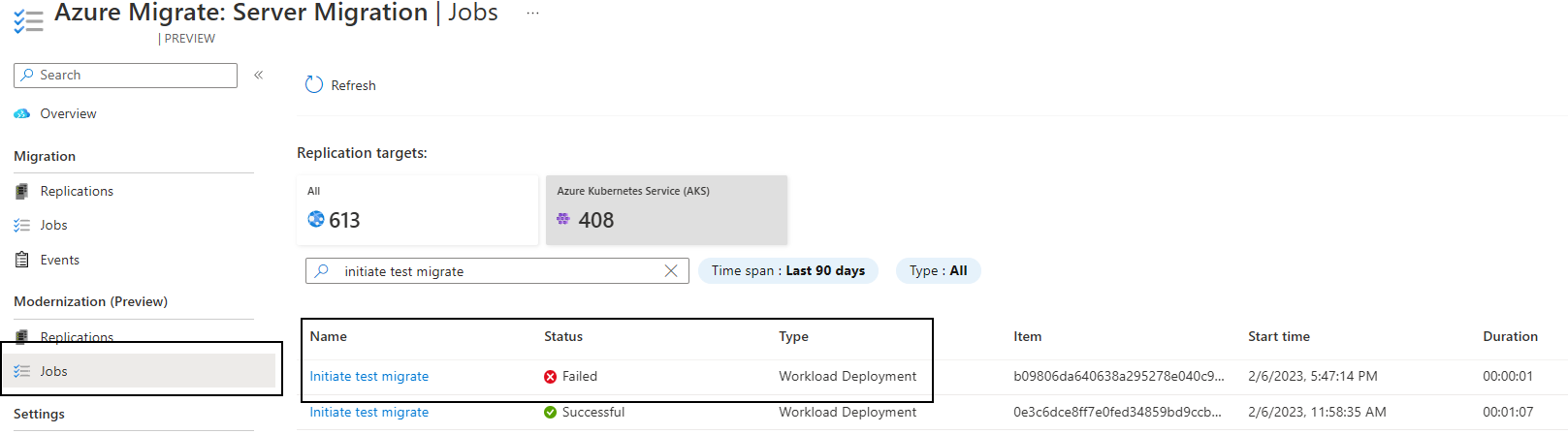Click the Azure Migrate jobs header icon

coord(28,21)
